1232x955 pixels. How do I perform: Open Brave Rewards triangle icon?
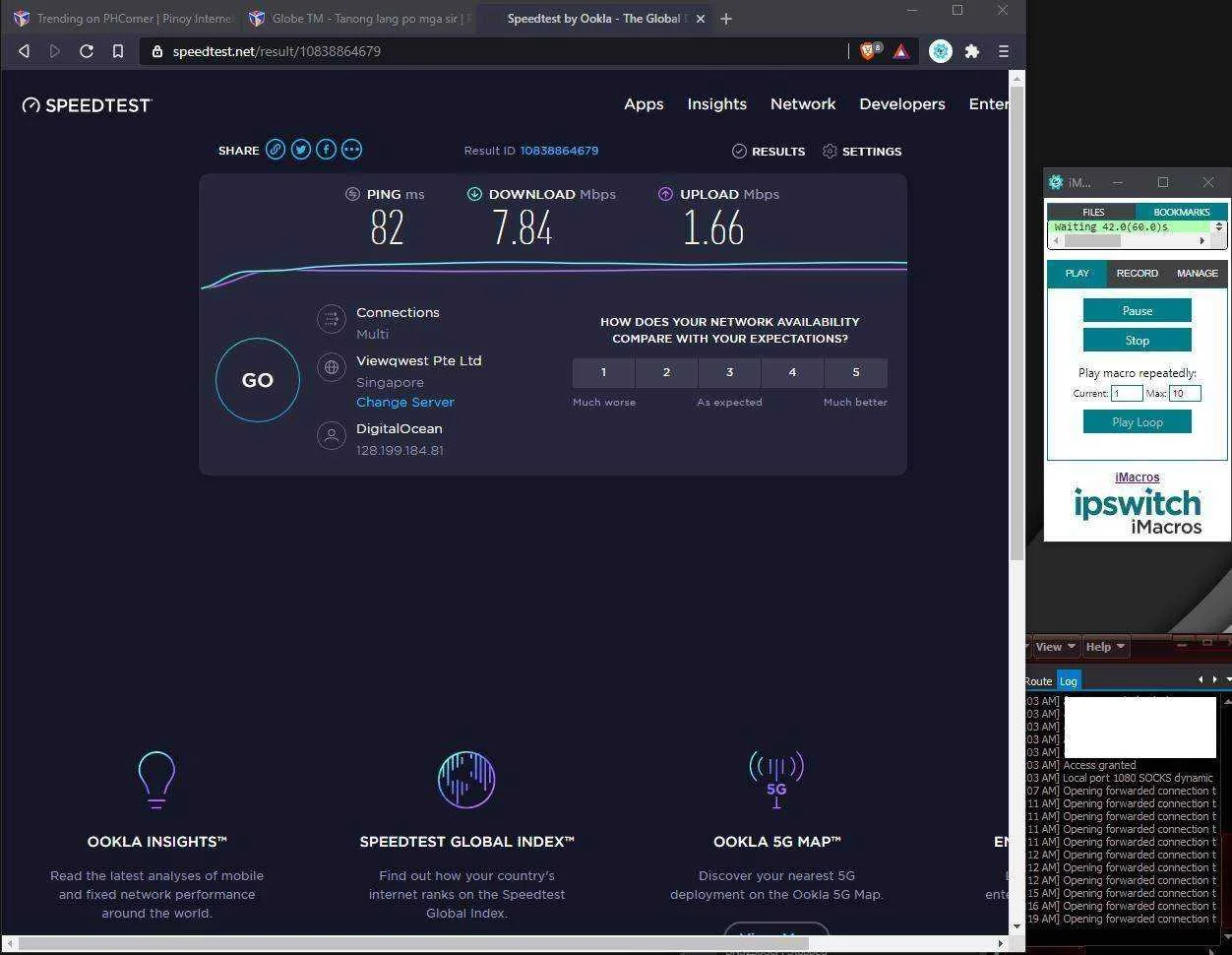pyautogui.click(x=901, y=51)
